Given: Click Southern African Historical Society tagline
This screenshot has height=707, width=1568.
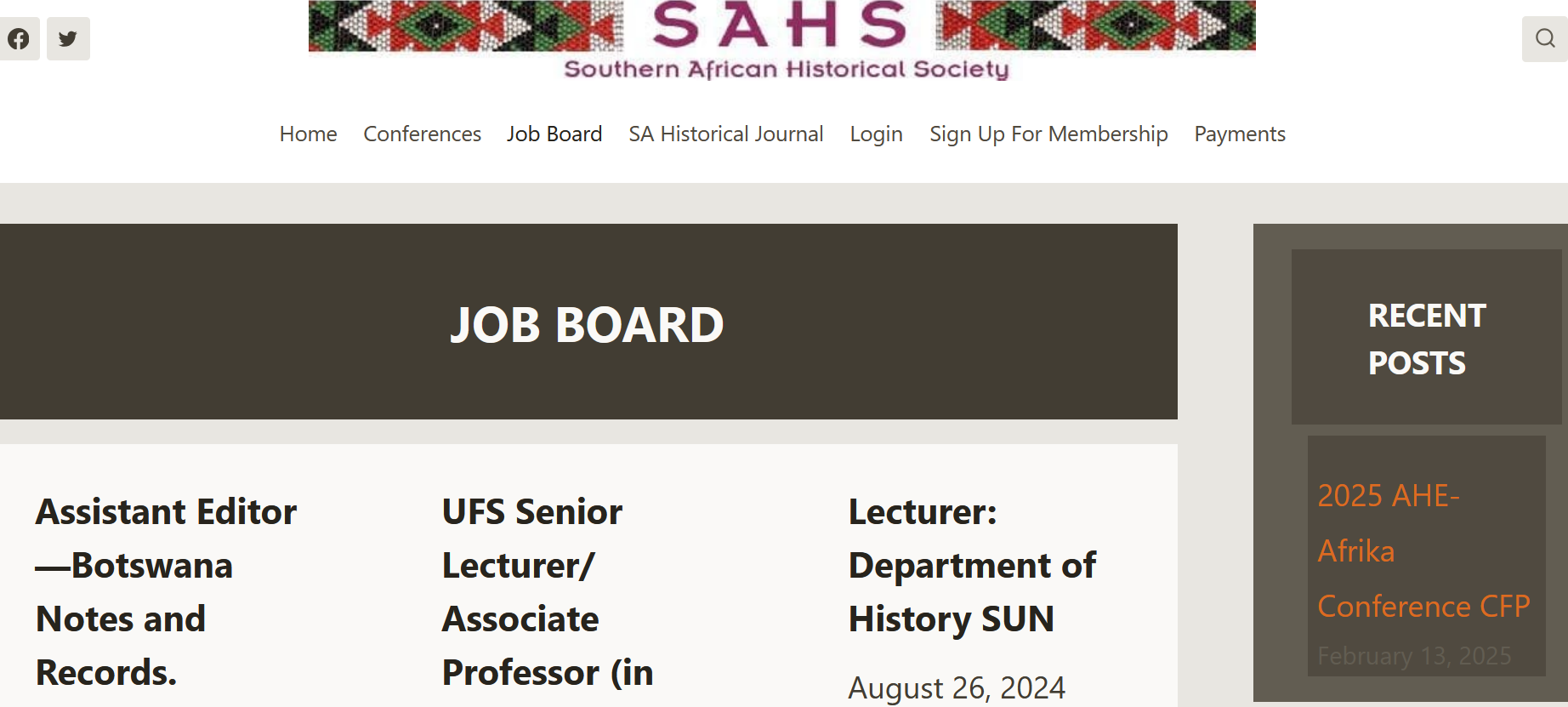Looking at the screenshot, I should 787,69.
